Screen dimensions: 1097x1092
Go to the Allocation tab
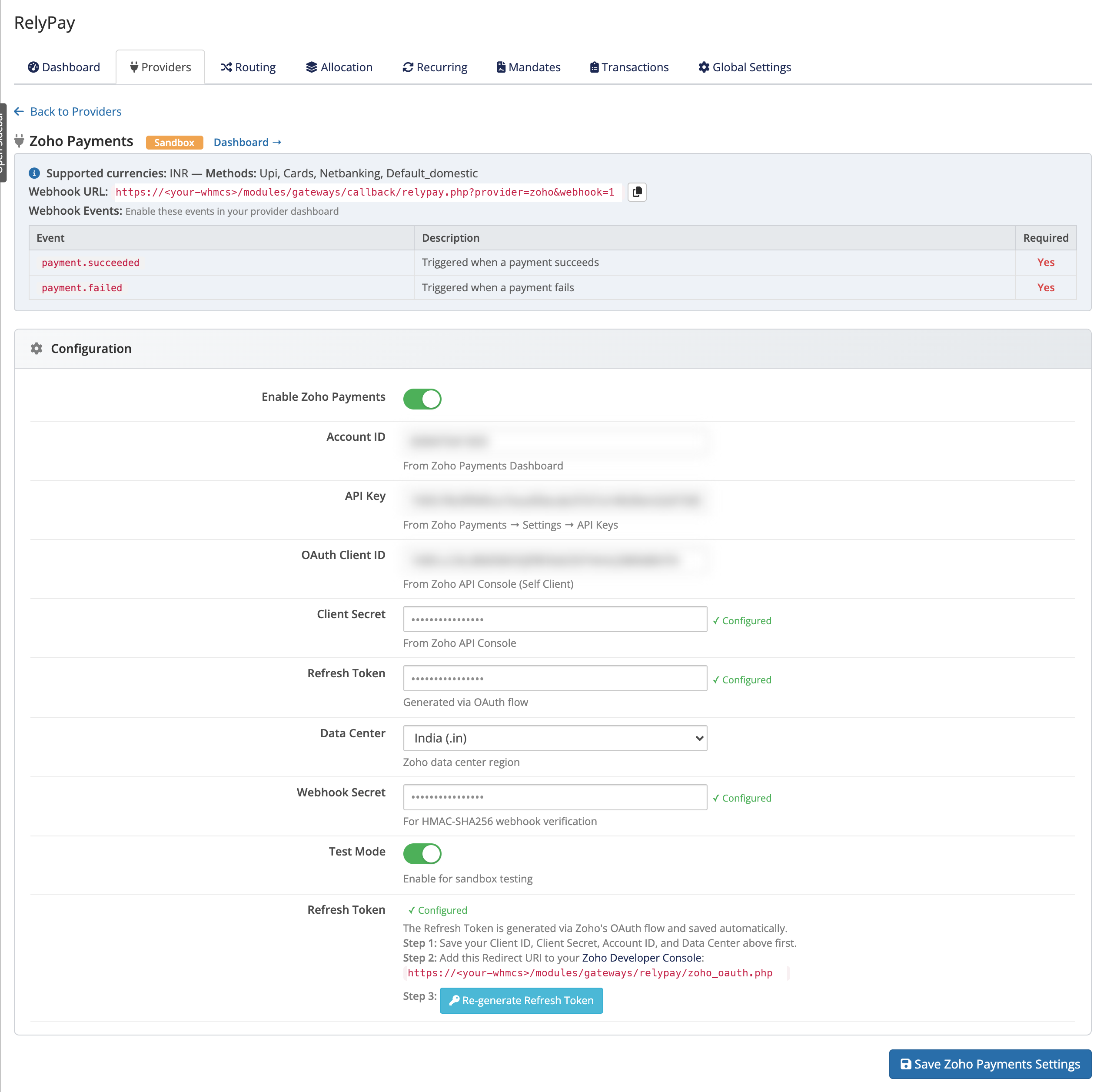[339, 67]
